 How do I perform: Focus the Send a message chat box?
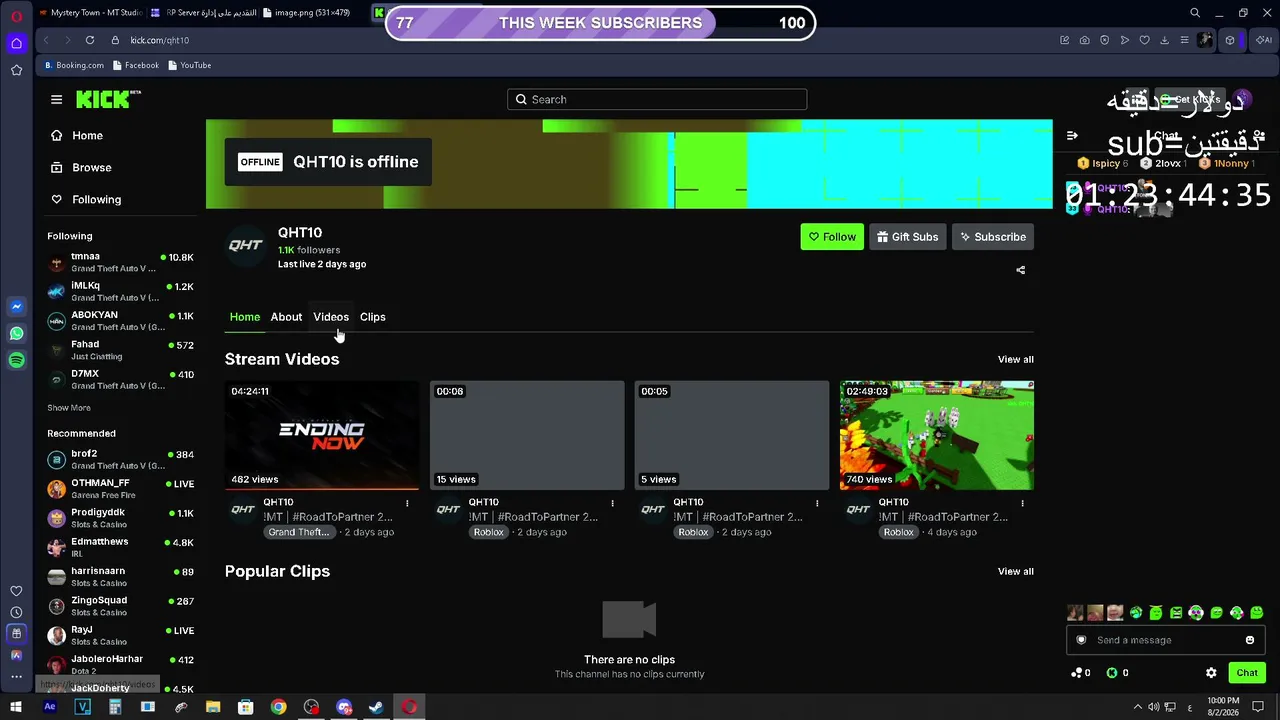(x=1166, y=640)
